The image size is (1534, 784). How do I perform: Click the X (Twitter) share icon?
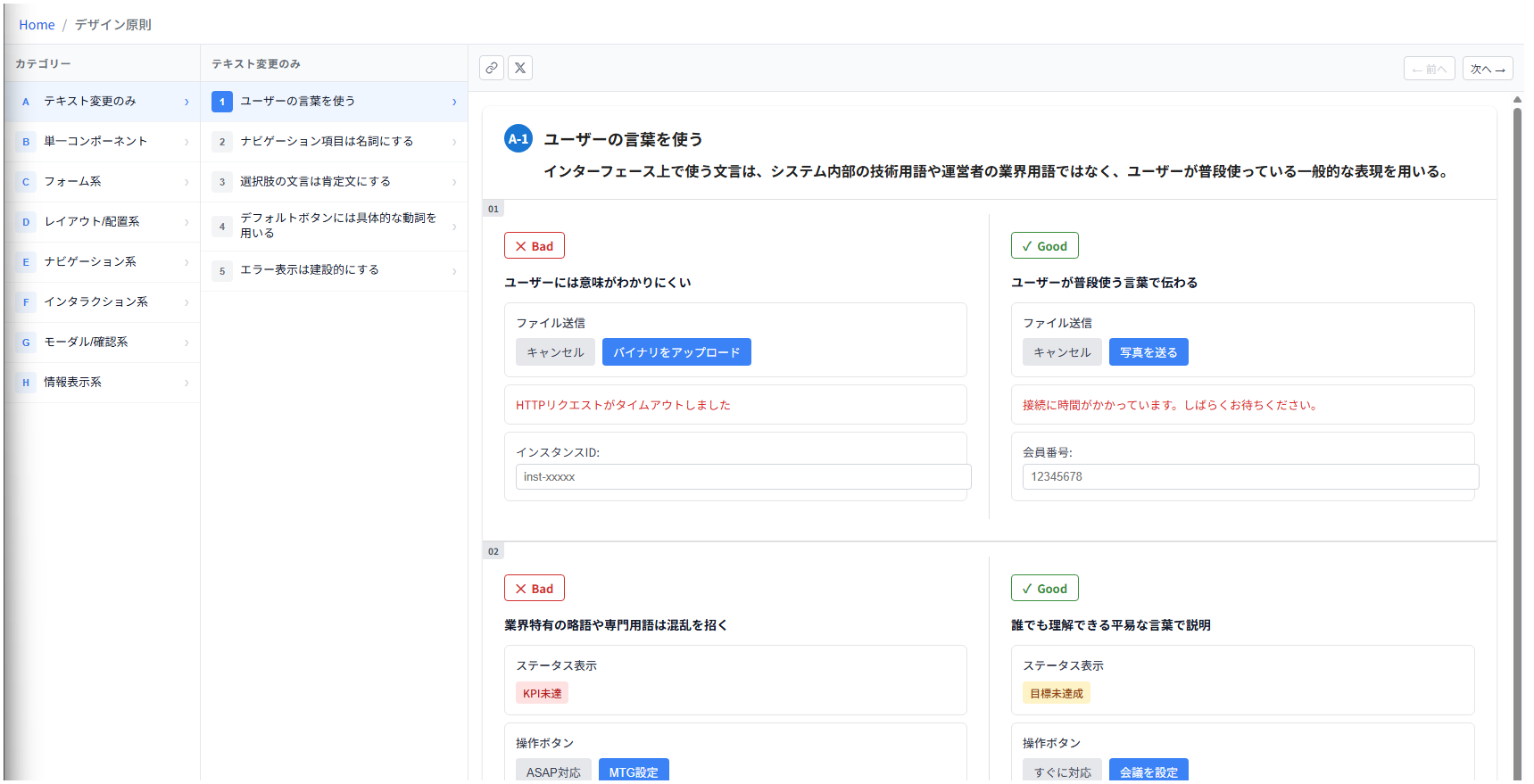(x=520, y=68)
